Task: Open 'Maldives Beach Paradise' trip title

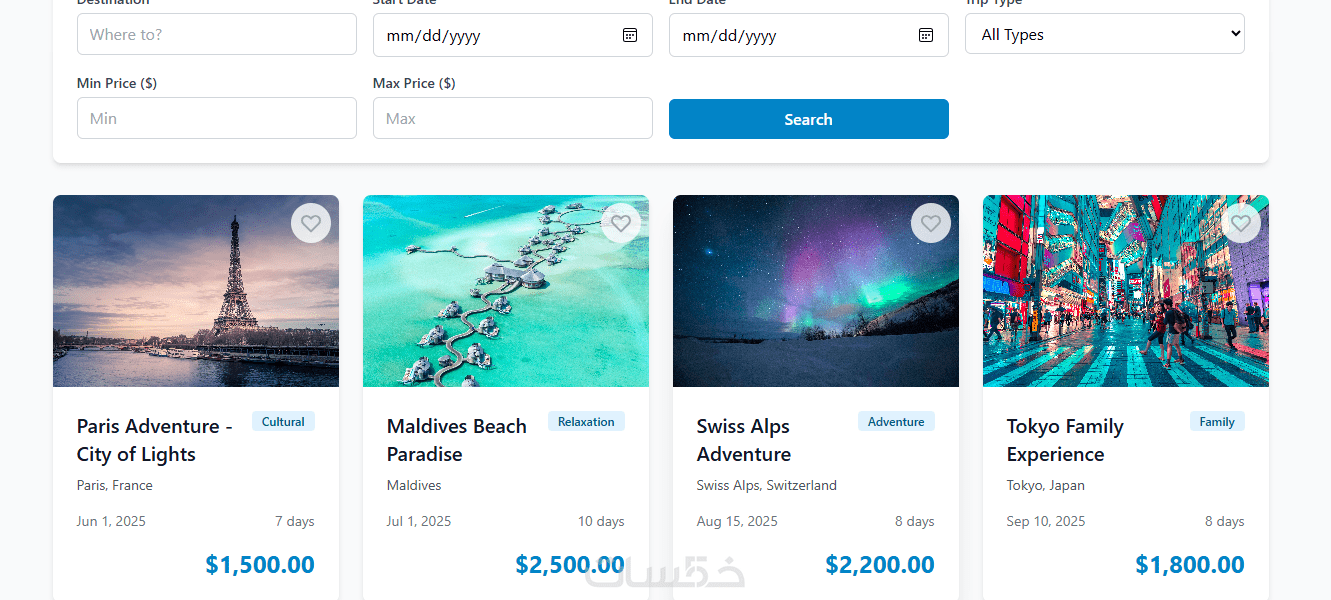Action: tap(456, 440)
